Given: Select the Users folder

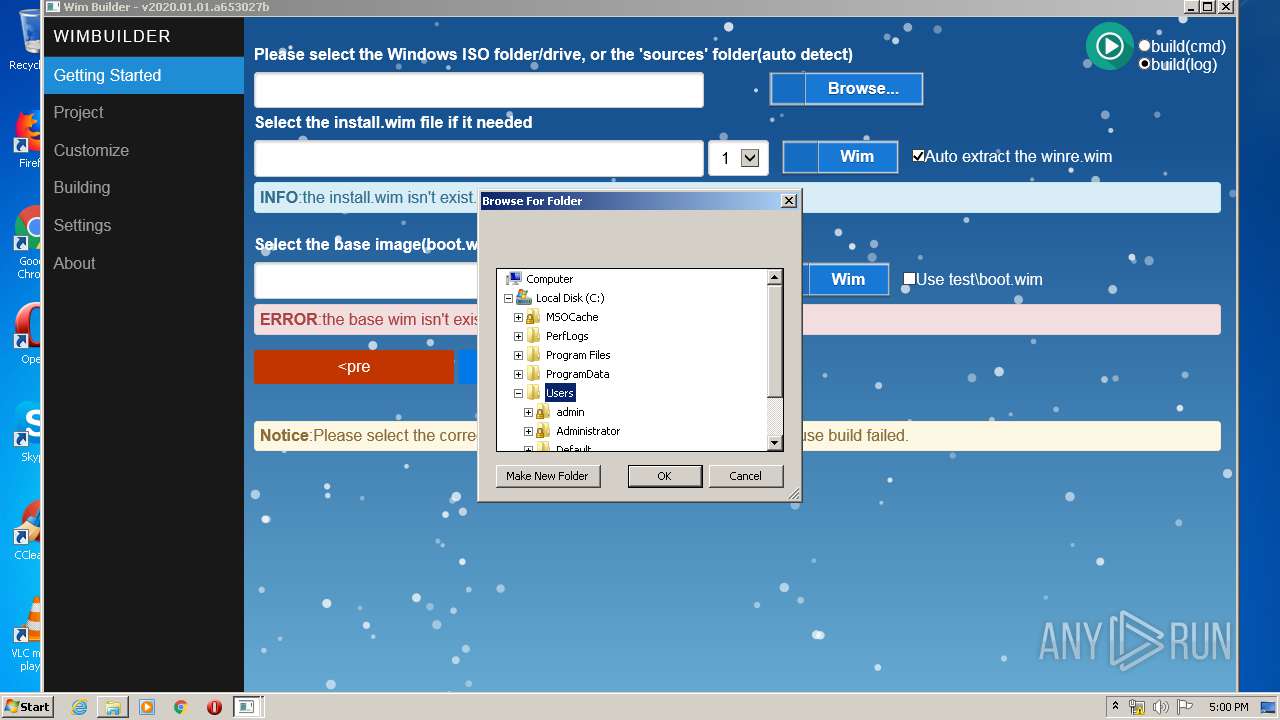Looking at the screenshot, I should [560, 393].
